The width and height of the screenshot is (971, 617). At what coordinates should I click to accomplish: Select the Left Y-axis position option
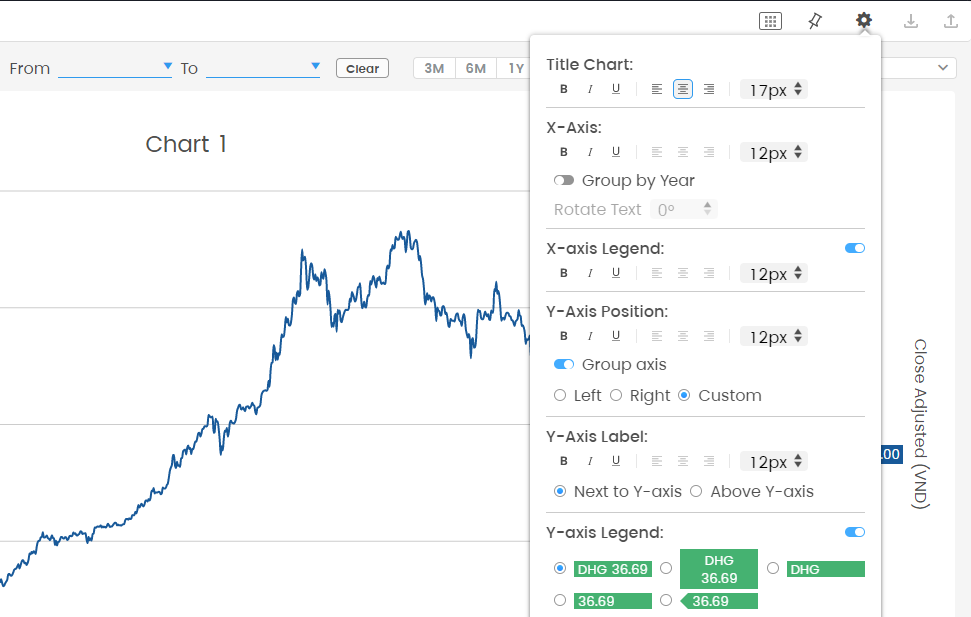560,396
